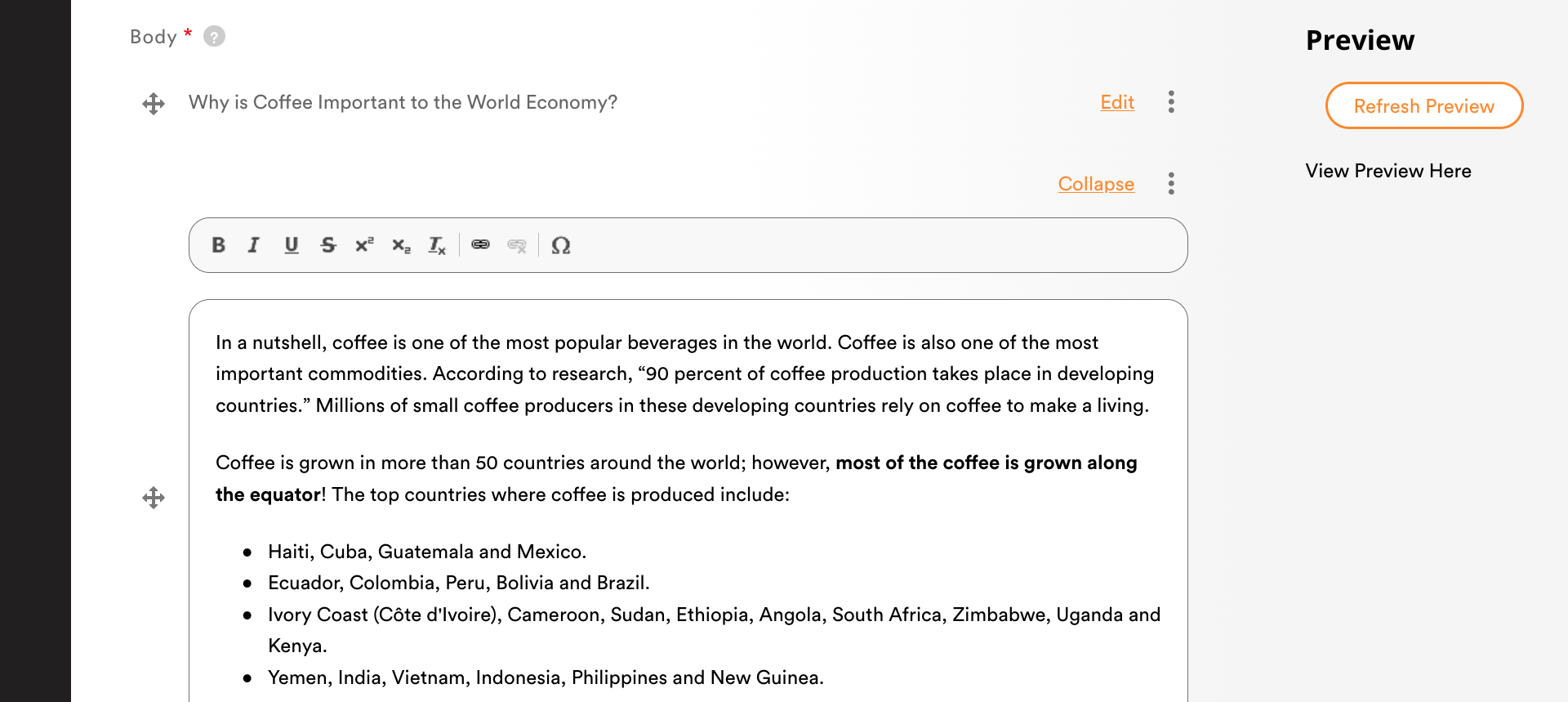Click the bold text 'most of the coffee is grown along'

986,463
